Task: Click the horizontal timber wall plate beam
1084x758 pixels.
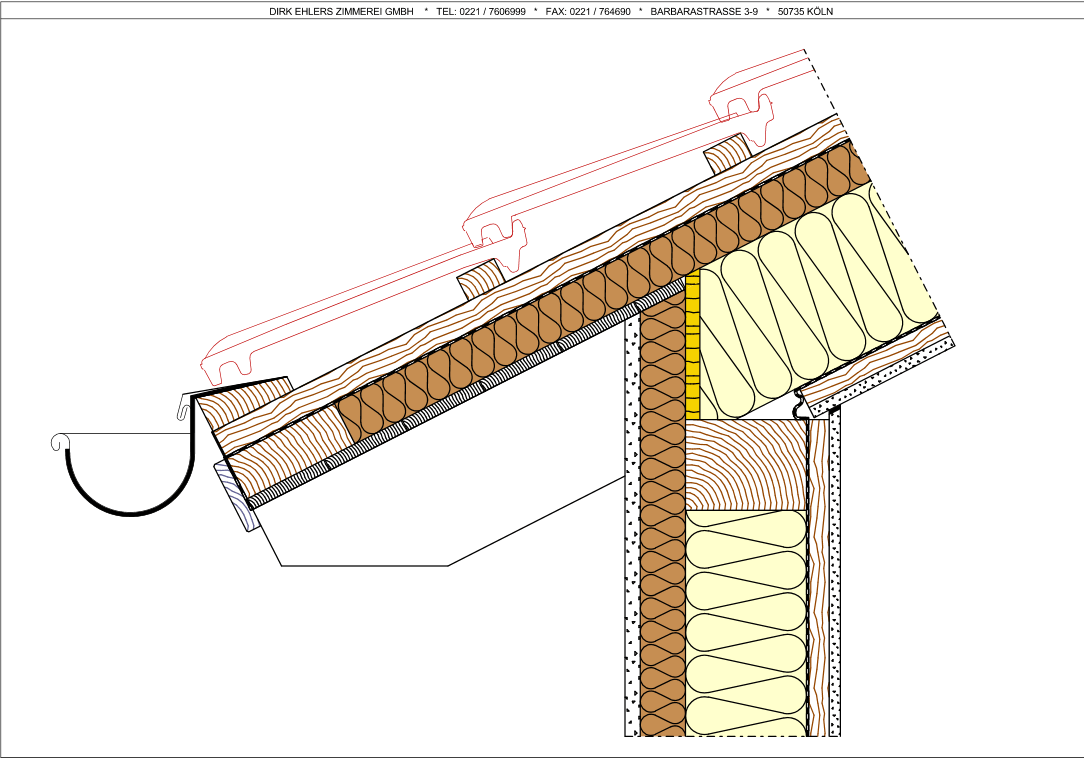Action: (x=746, y=464)
